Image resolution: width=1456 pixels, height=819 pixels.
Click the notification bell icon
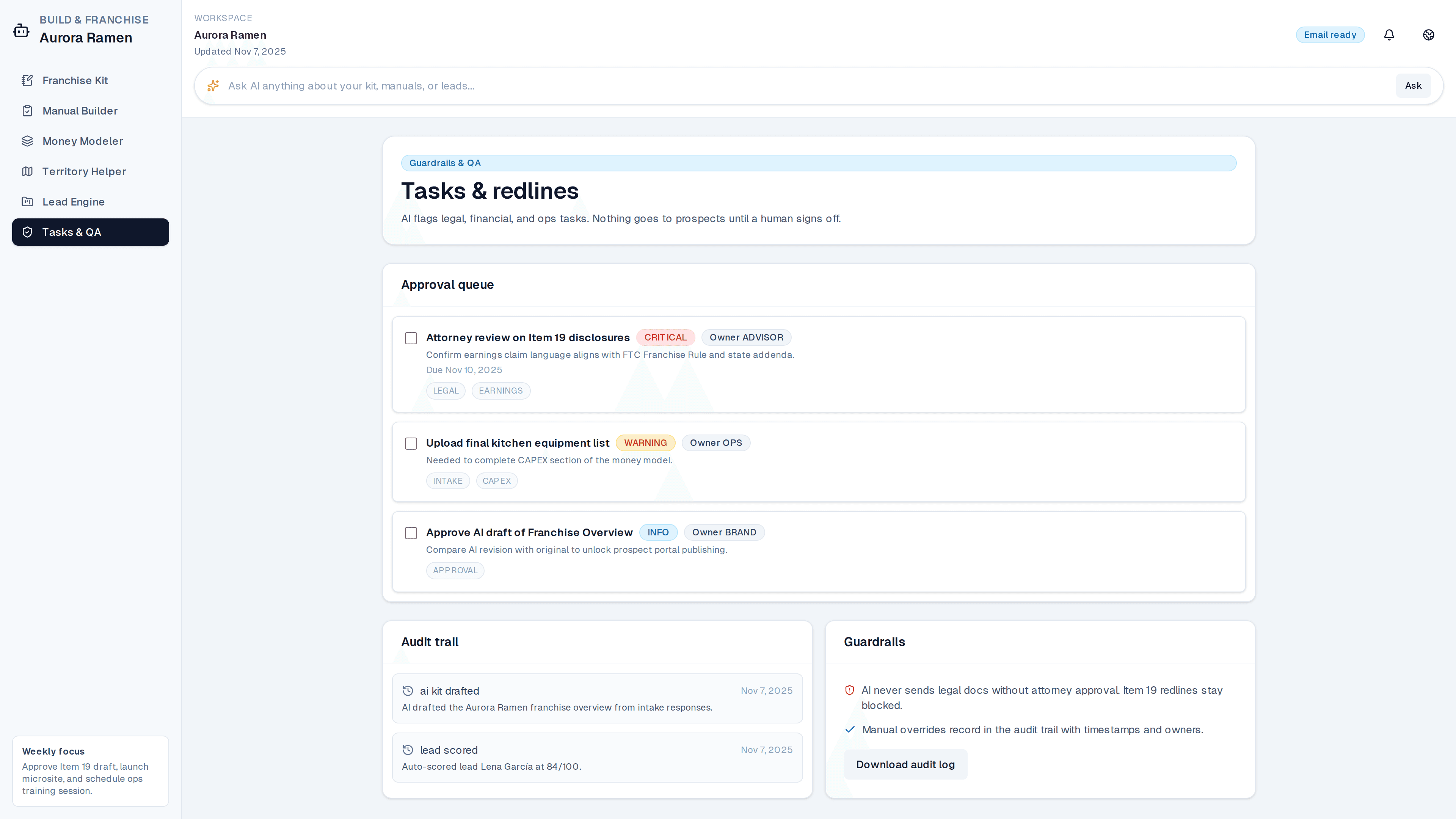pos(1389,35)
